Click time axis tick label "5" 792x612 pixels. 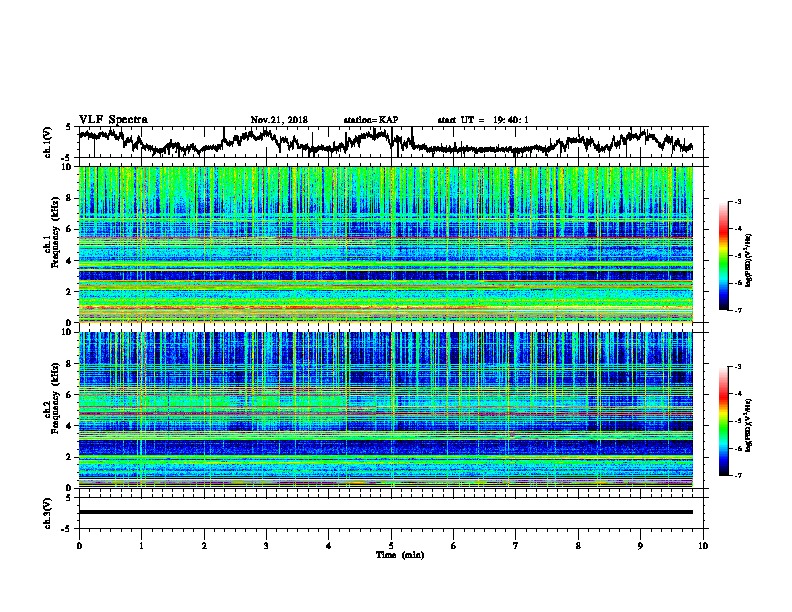click(x=391, y=546)
